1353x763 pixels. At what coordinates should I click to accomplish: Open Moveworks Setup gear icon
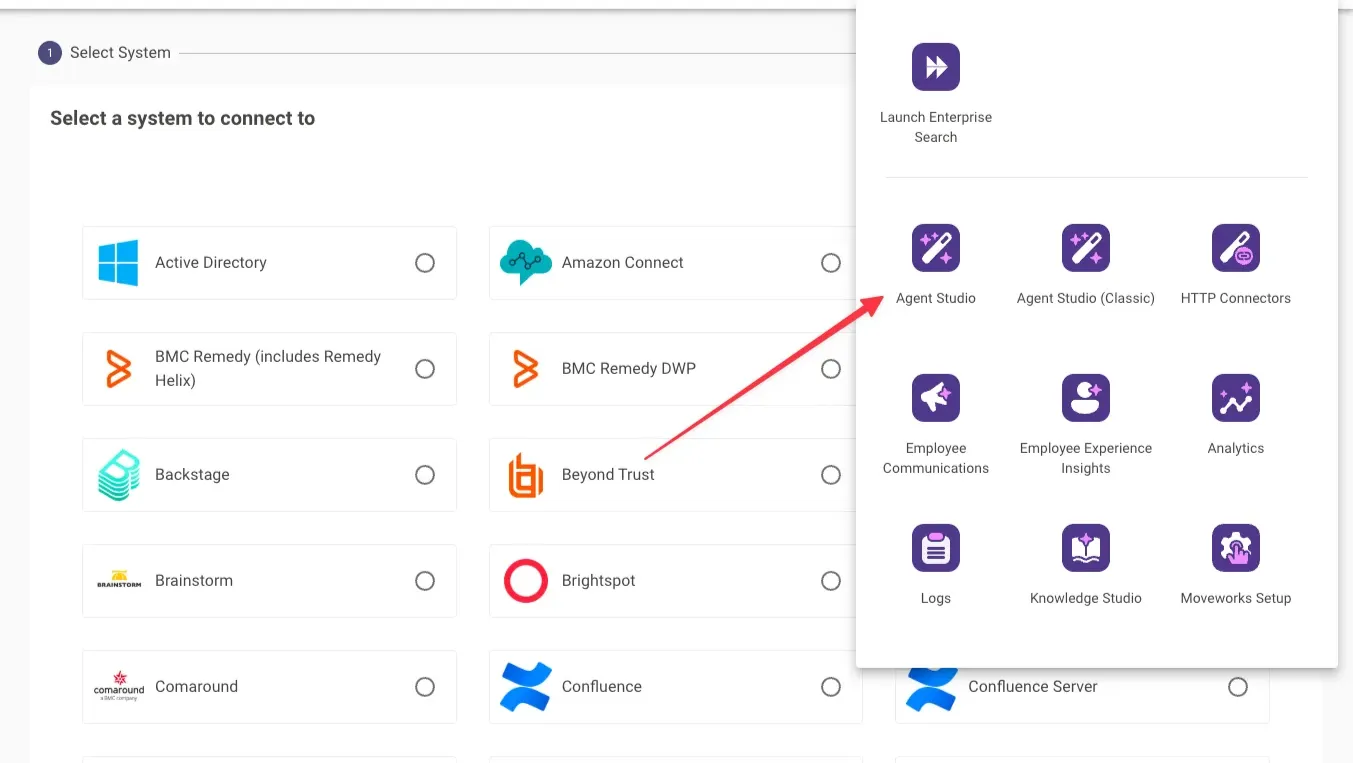tap(1236, 548)
